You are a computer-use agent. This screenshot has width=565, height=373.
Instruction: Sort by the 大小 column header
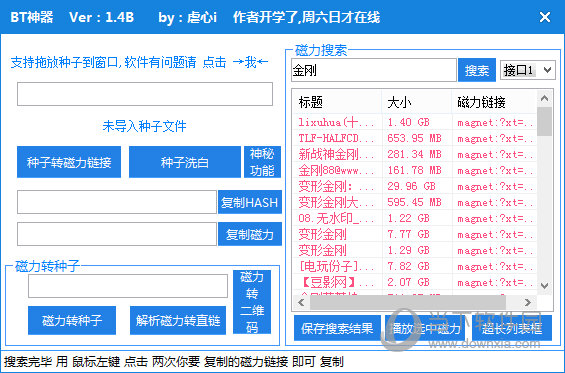click(x=417, y=102)
